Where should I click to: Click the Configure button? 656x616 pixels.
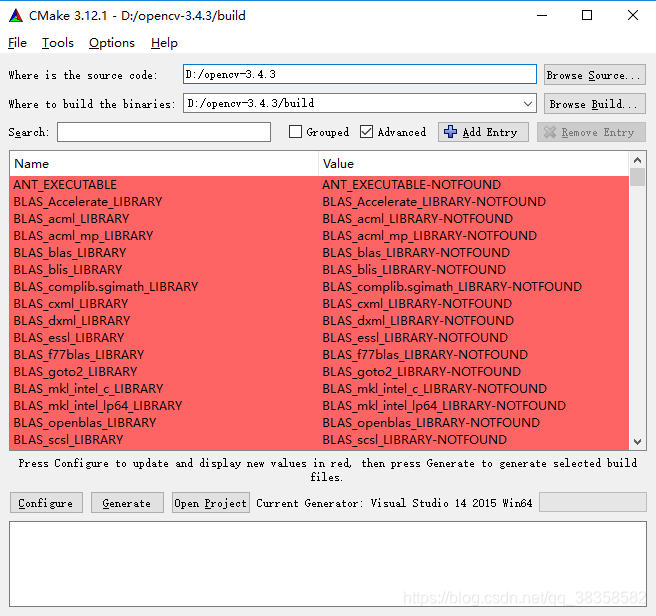(46, 503)
